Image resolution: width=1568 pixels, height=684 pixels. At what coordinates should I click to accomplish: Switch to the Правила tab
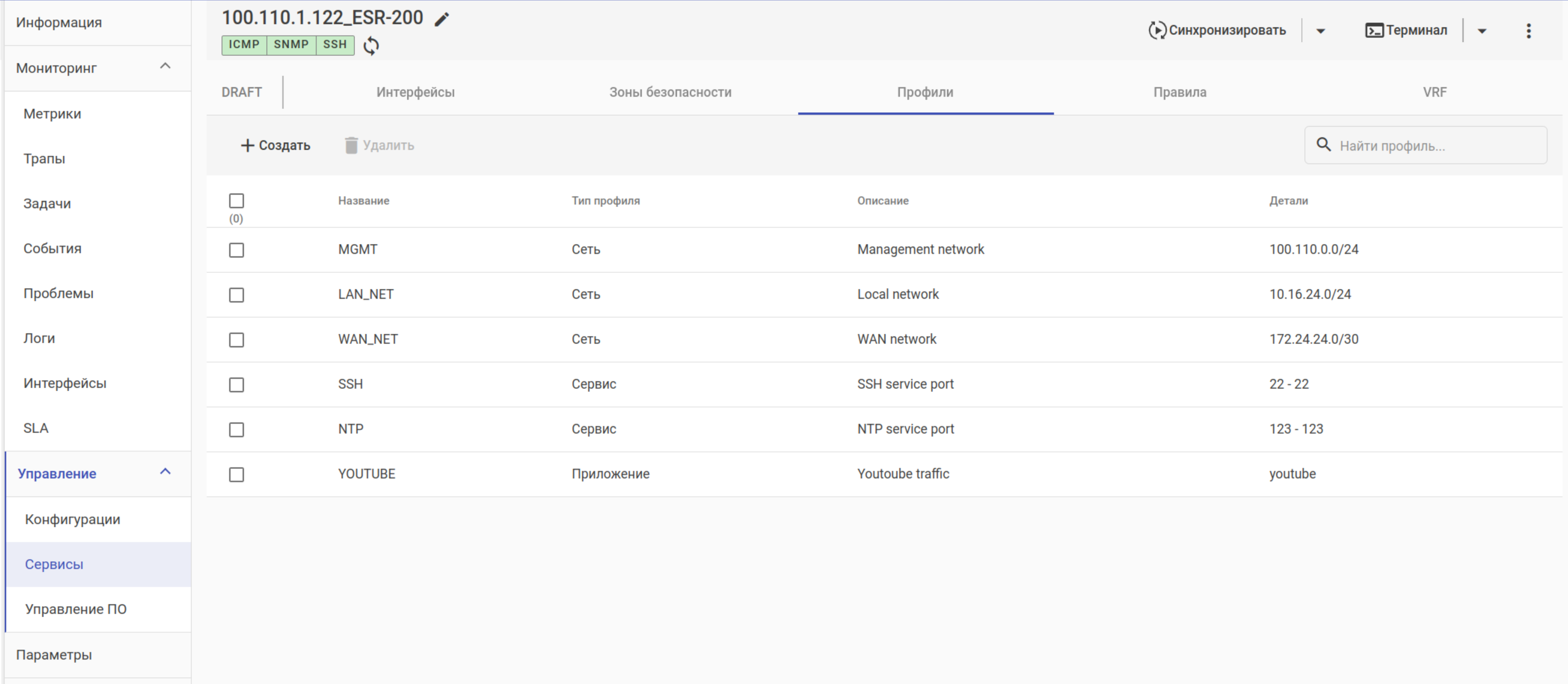1179,93
